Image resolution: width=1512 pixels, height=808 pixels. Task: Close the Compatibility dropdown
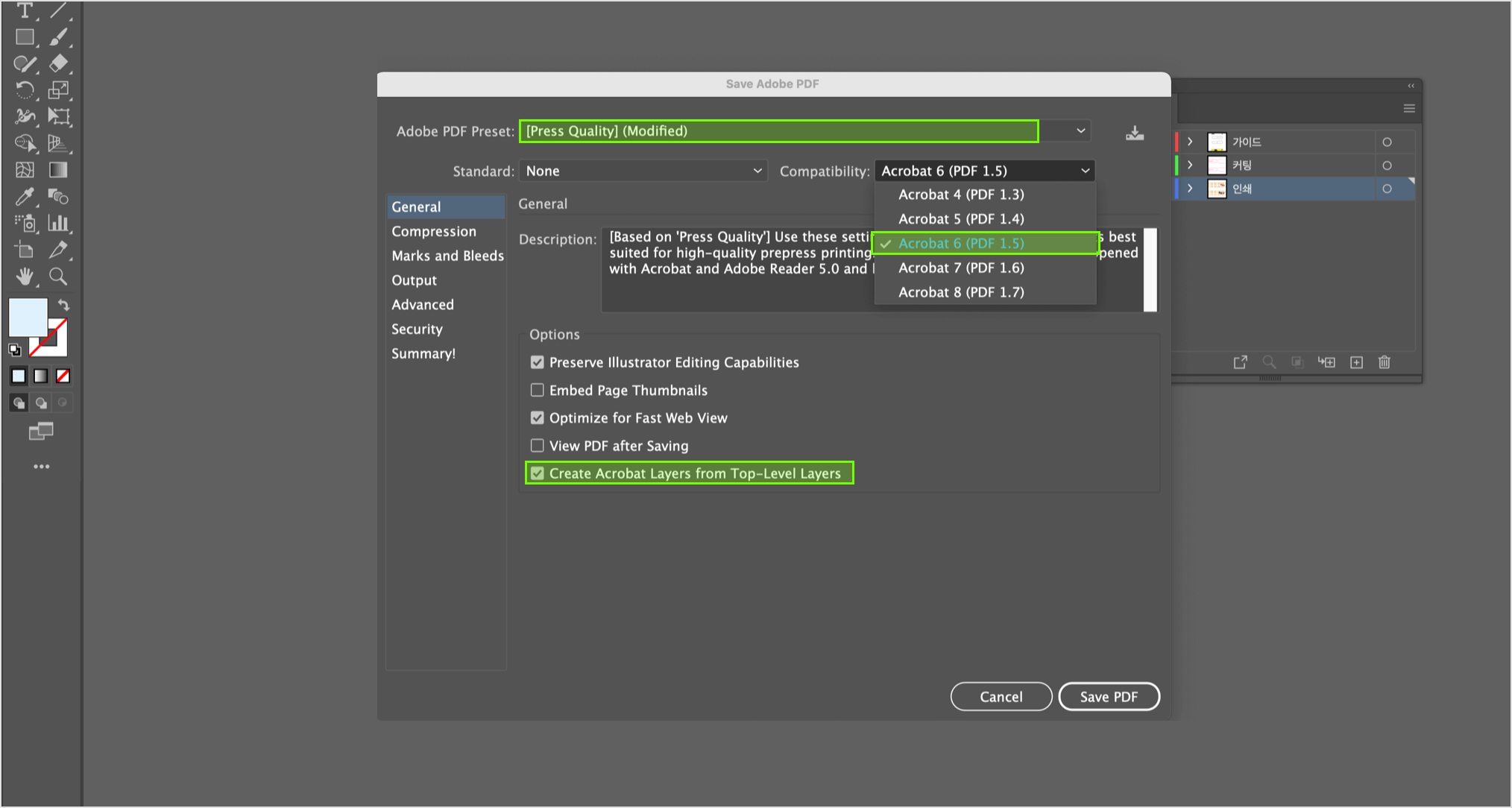point(984,171)
